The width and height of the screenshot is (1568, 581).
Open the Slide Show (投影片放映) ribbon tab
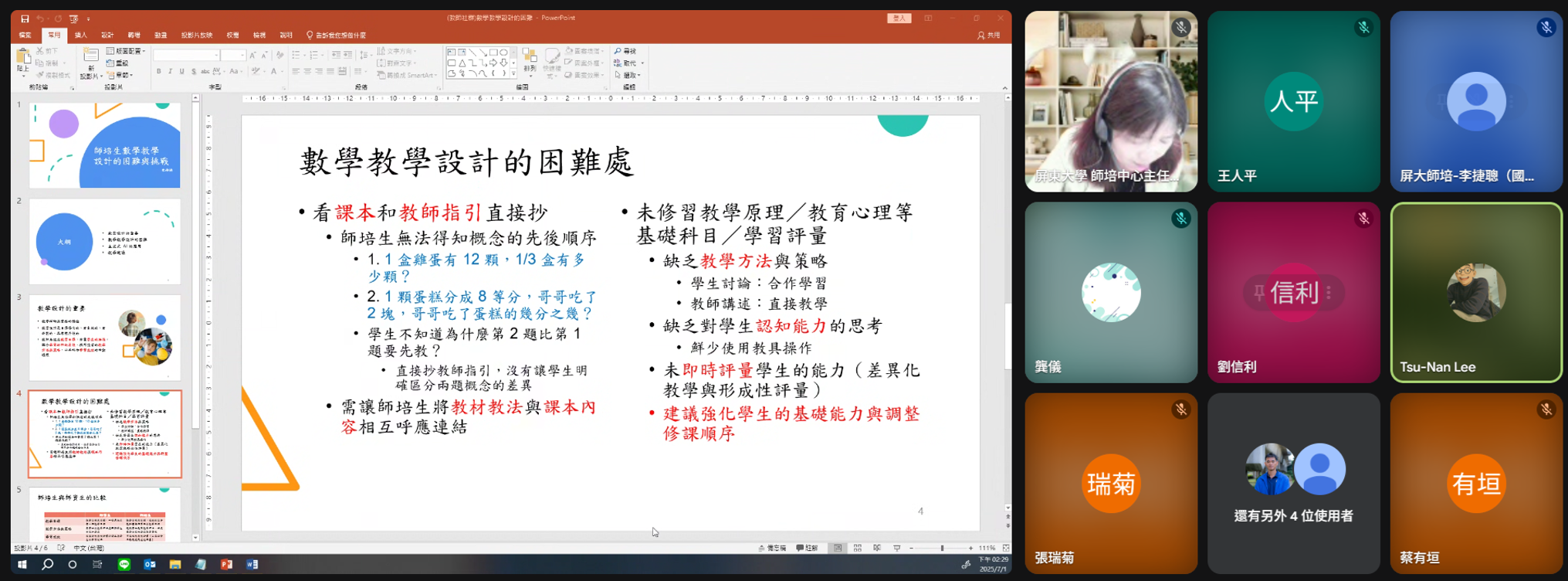point(196,35)
